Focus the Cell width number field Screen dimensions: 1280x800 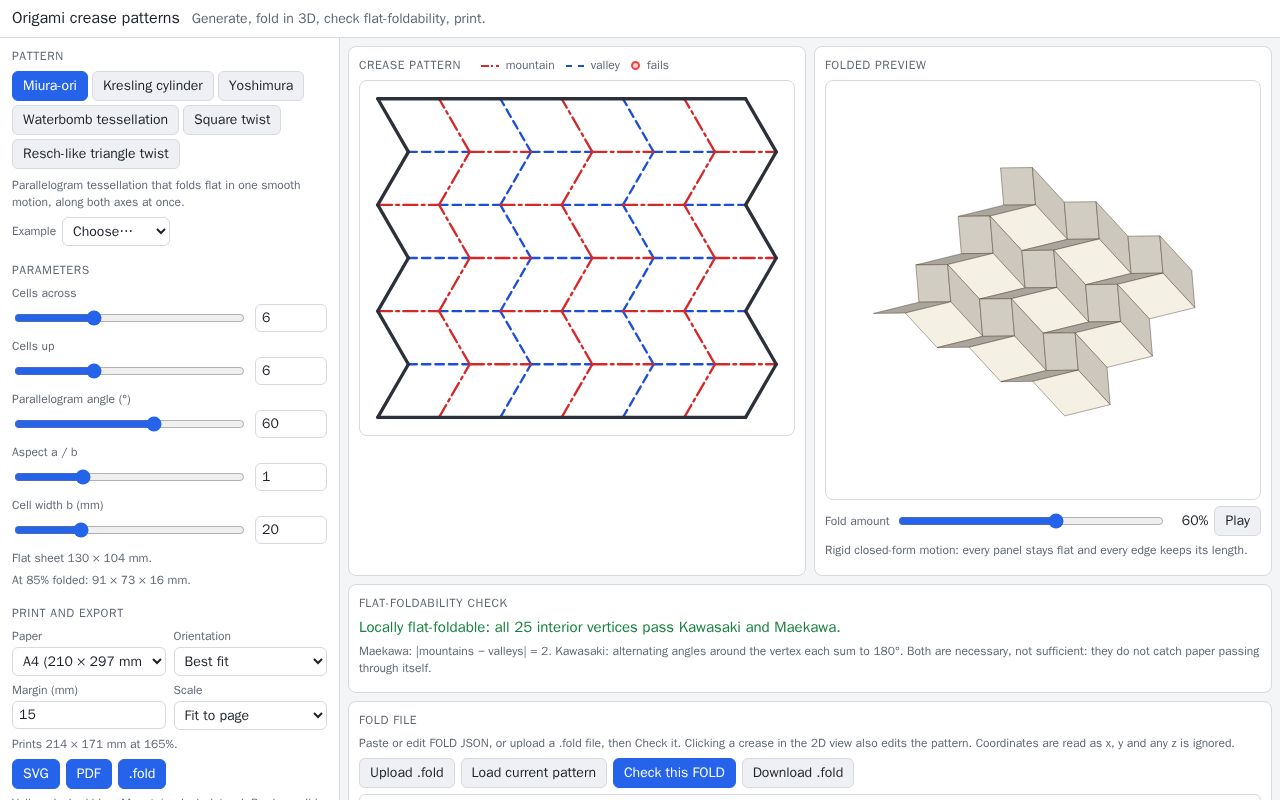click(x=291, y=530)
